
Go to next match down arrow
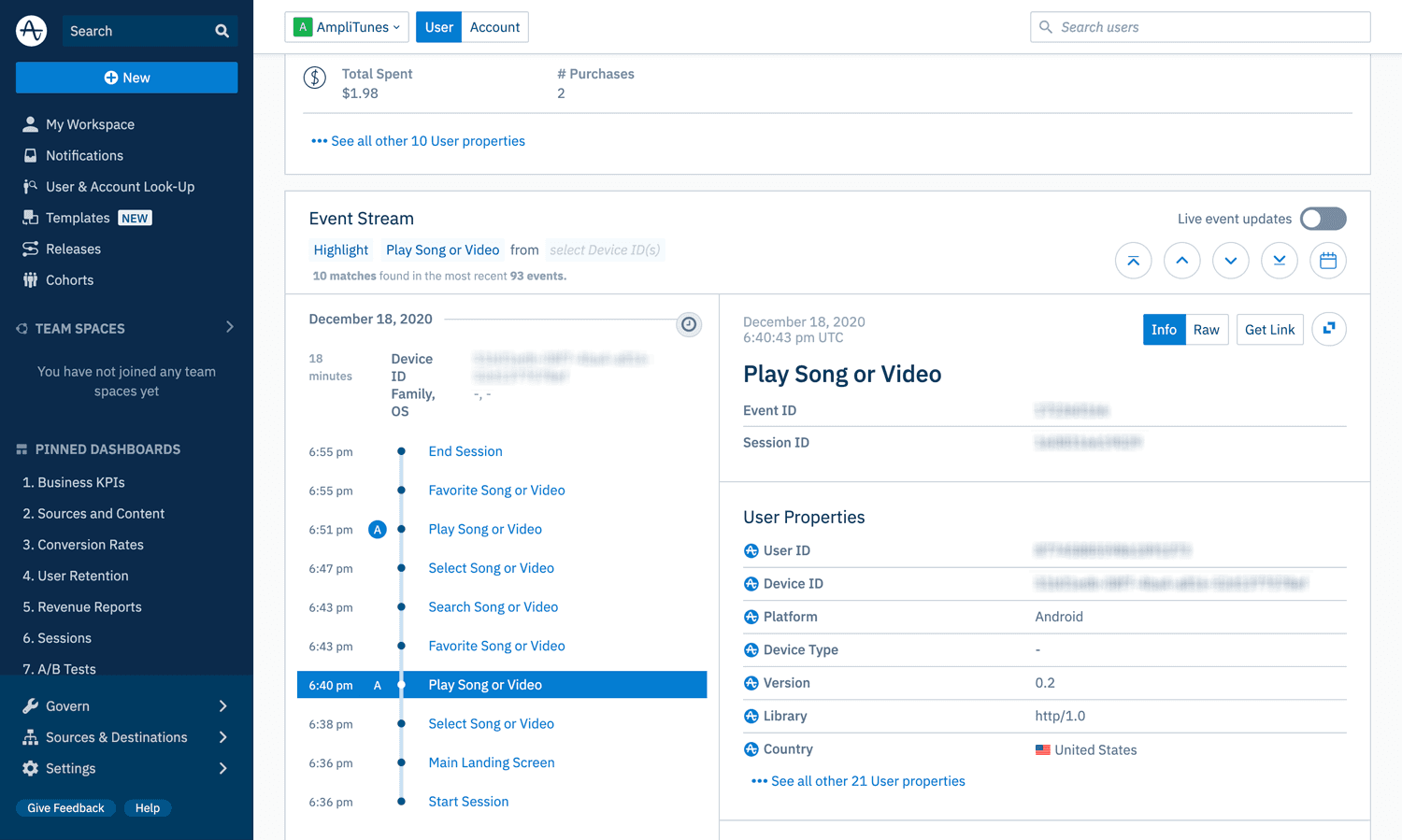pos(1230,261)
